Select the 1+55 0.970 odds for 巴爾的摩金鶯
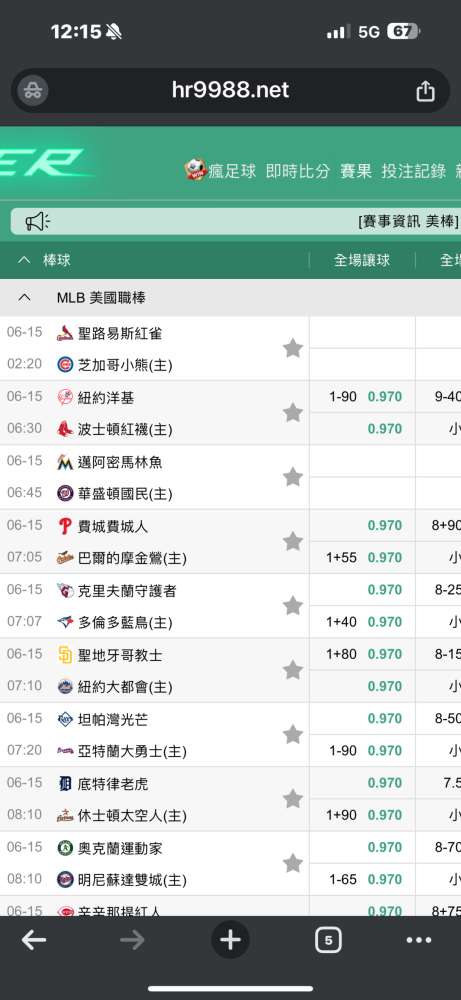The width and height of the screenshot is (461, 1000). click(x=363, y=557)
